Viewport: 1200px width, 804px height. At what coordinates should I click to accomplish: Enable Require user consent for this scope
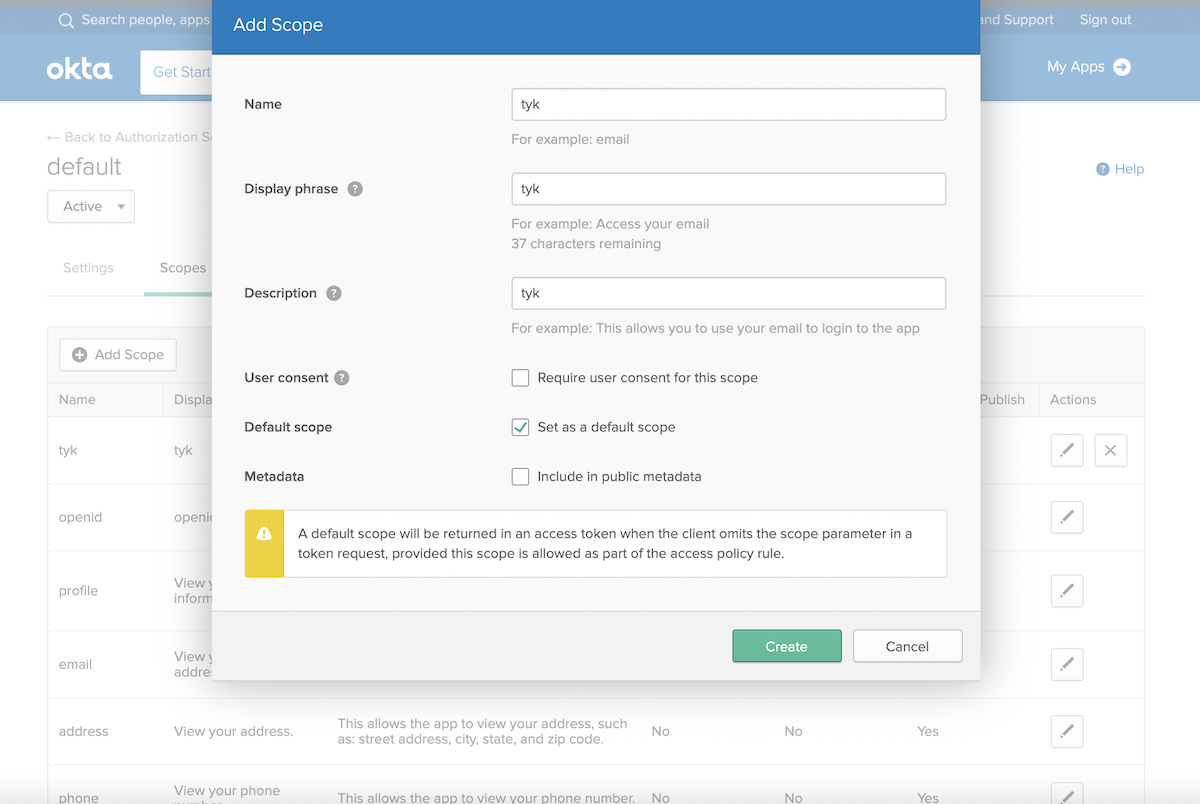pos(520,378)
